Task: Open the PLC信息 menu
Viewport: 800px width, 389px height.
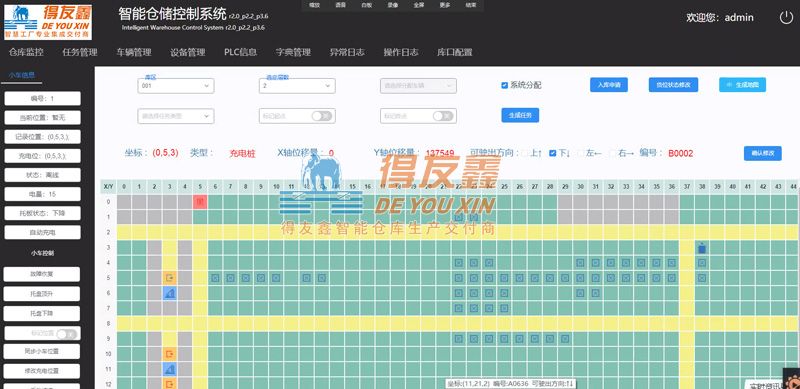Action: point(240,52)
